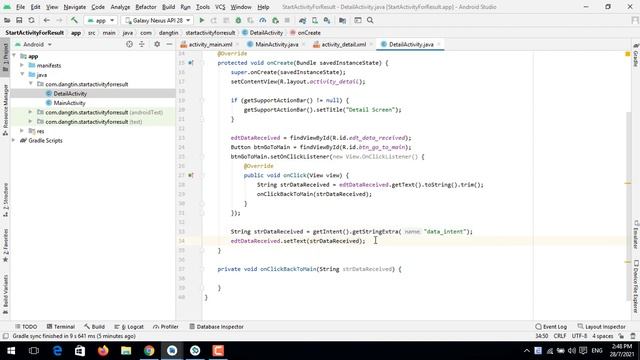
Task: Open Project Structure toolbar icon
Action: (342, 20)
